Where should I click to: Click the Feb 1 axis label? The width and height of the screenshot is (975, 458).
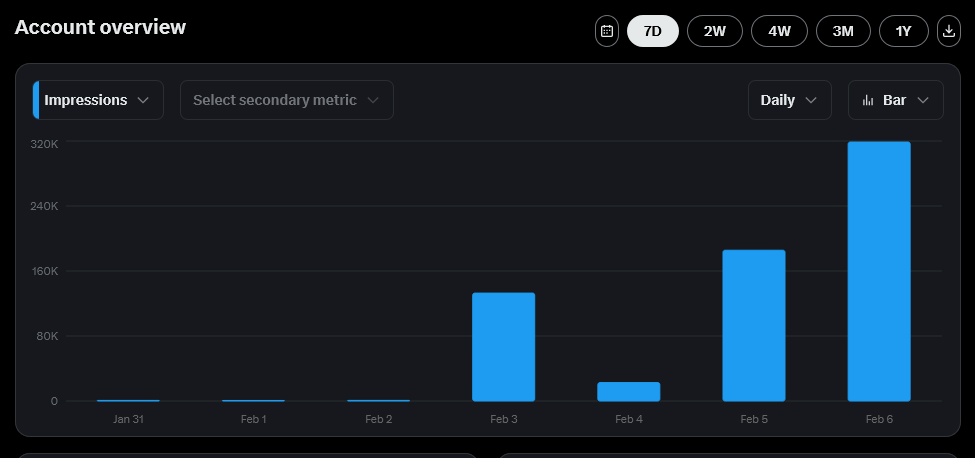tap(254, 419)
